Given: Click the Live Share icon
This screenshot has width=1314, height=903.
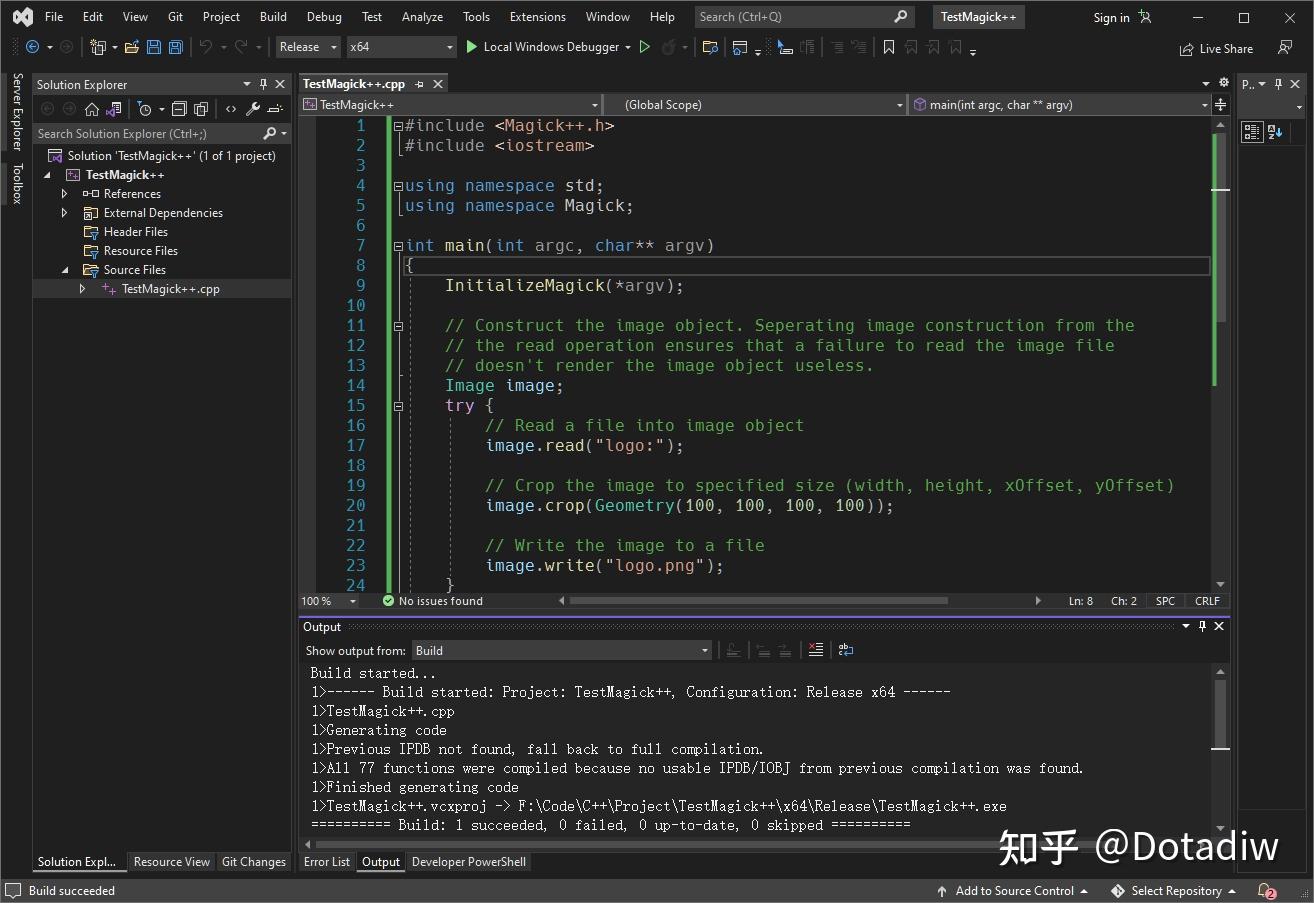Looking at the screenshot, I should pyautogui.click(x=1216, y=48).
